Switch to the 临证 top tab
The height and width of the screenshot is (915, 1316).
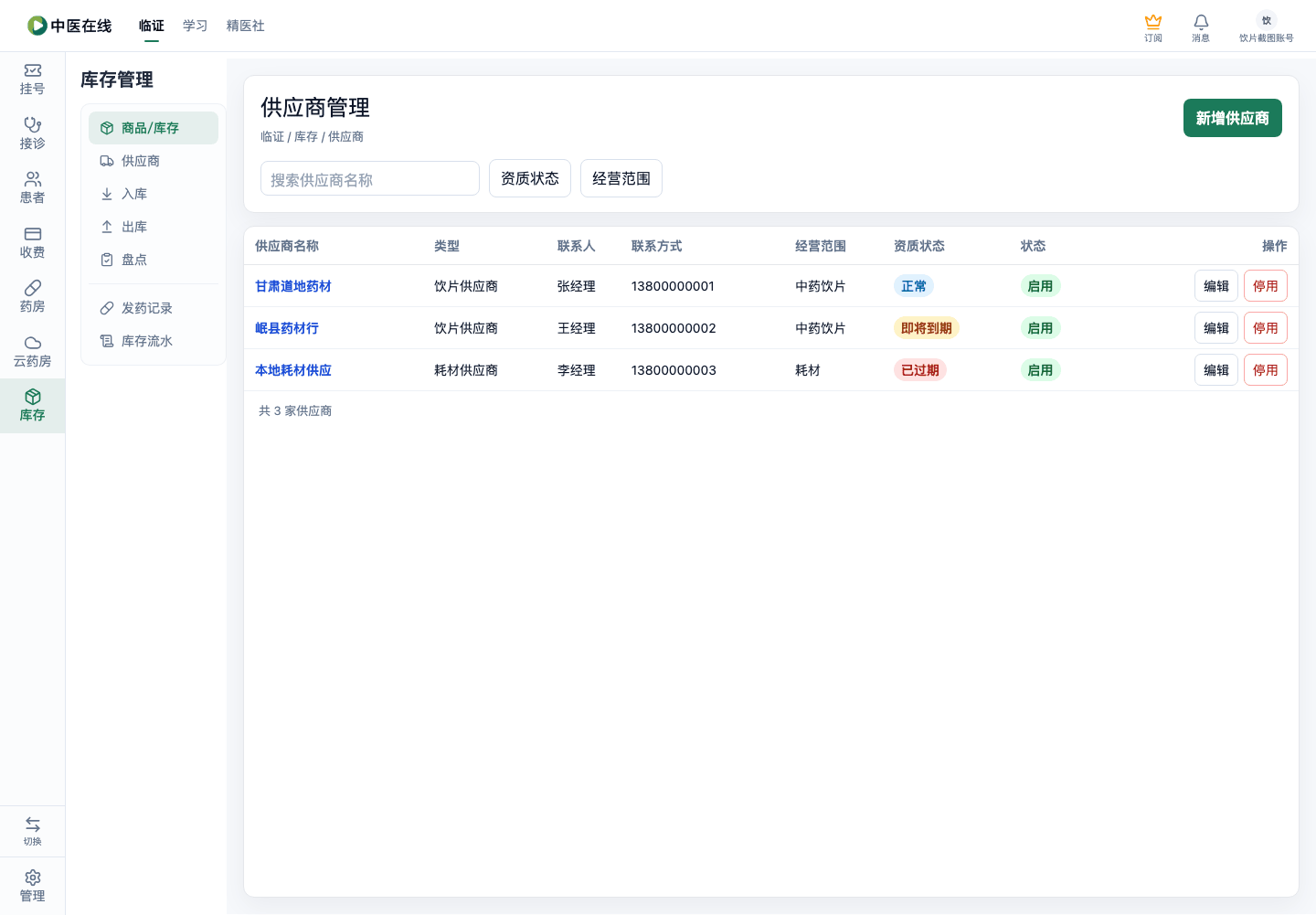(x=152, y=26)
